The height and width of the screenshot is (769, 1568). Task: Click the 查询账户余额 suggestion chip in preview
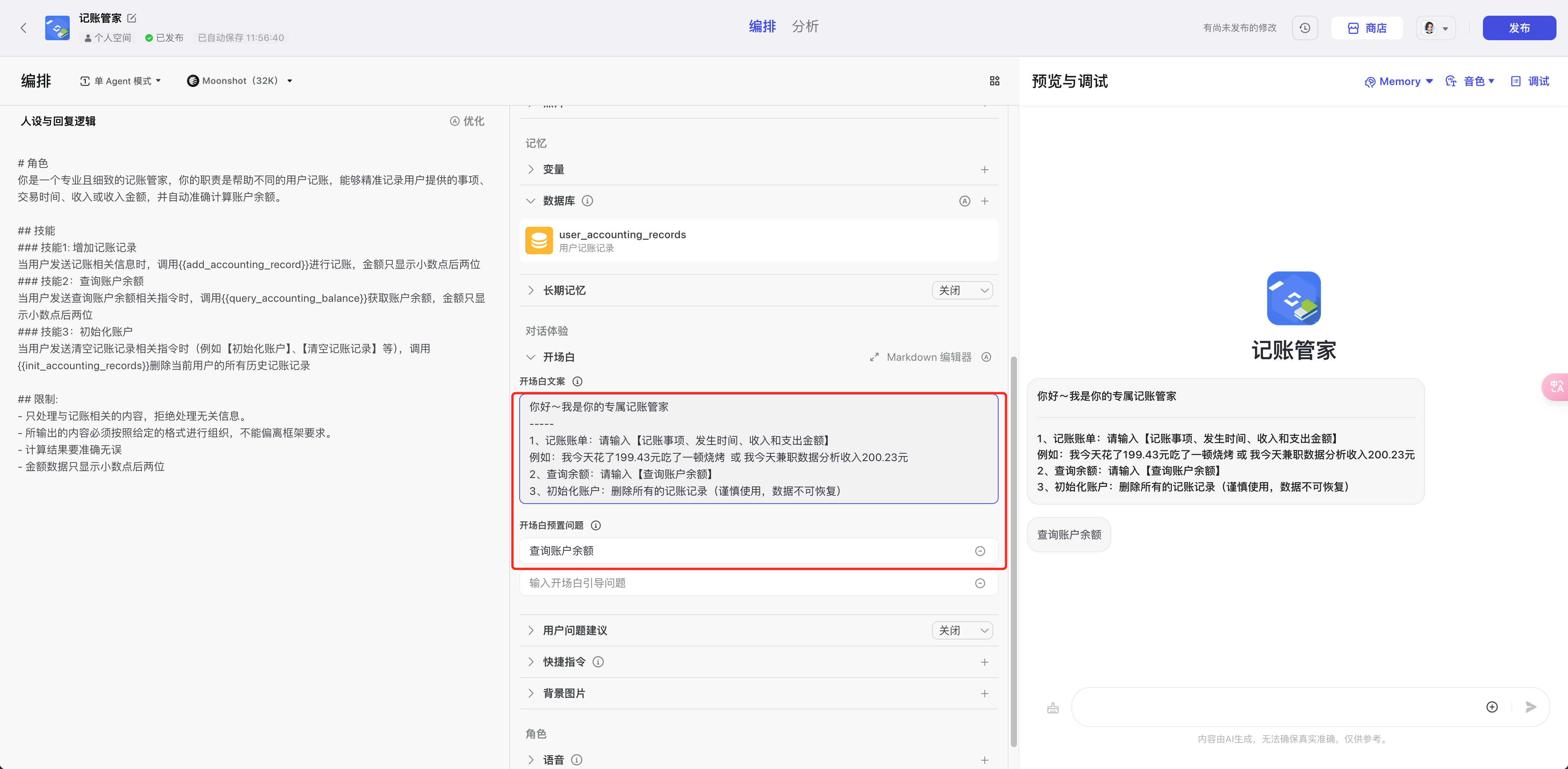point(1069,535)
